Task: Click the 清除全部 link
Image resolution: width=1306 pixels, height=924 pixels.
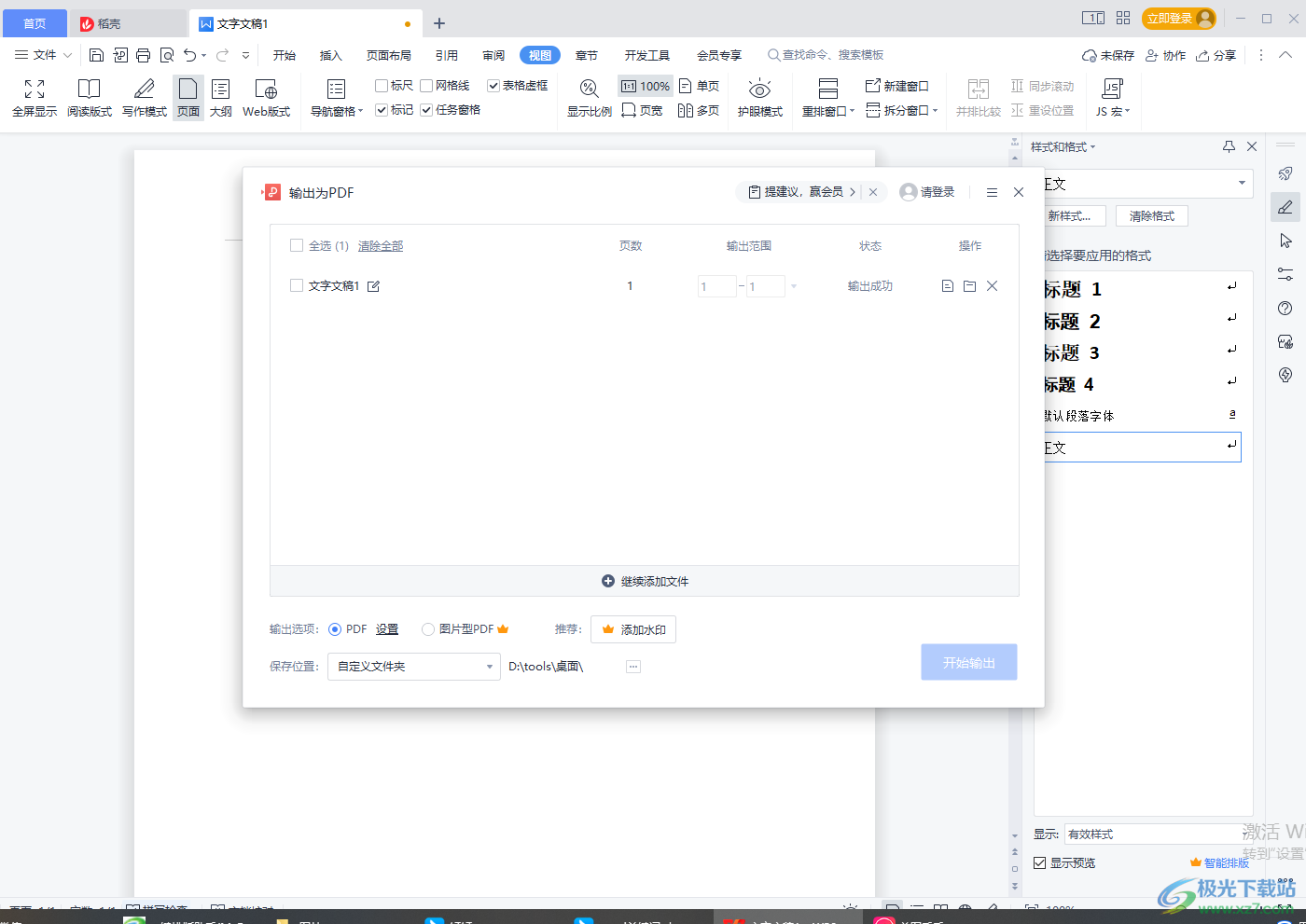Action: 381,246
